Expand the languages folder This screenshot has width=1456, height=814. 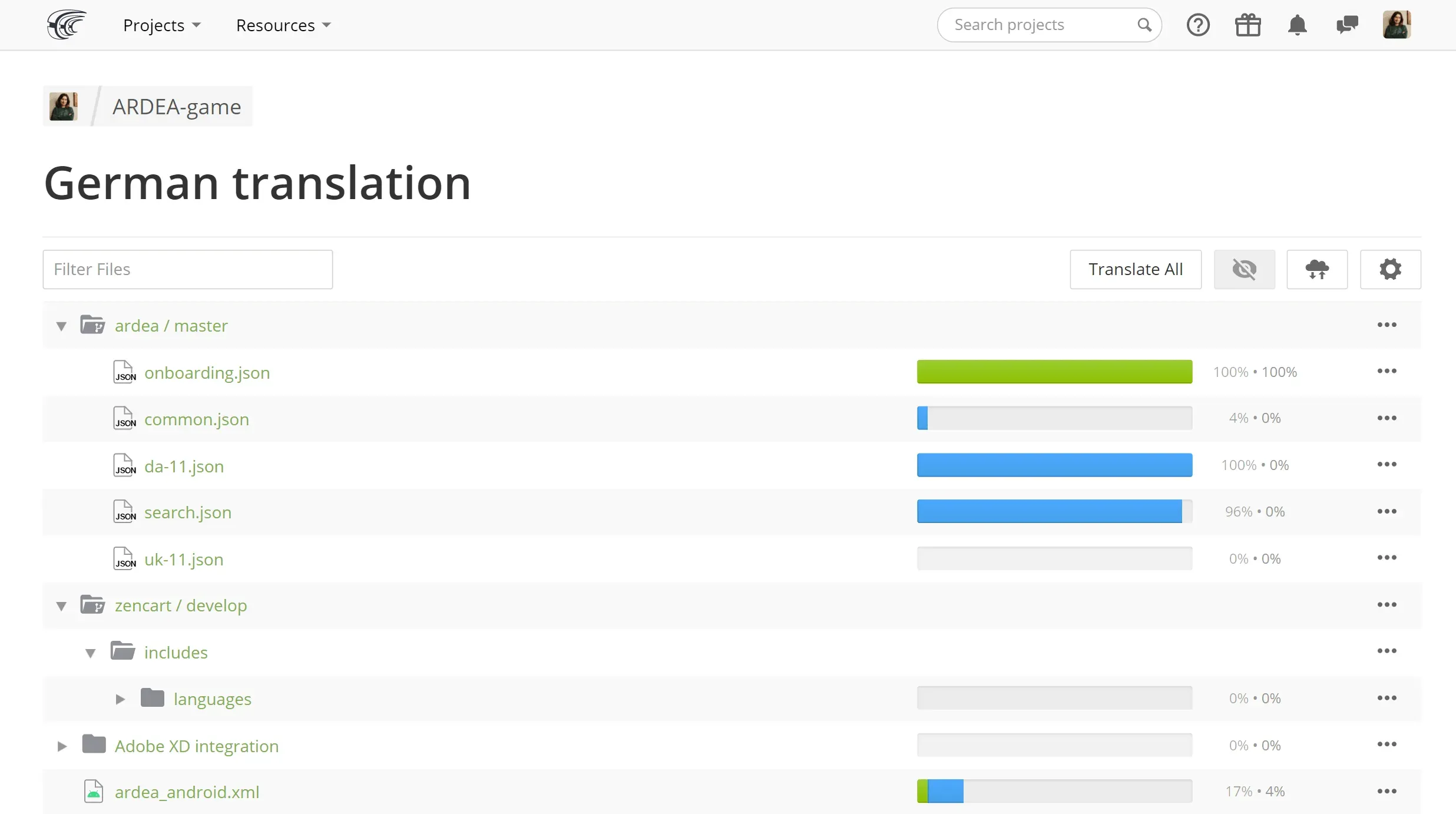[x=120, y=699]
